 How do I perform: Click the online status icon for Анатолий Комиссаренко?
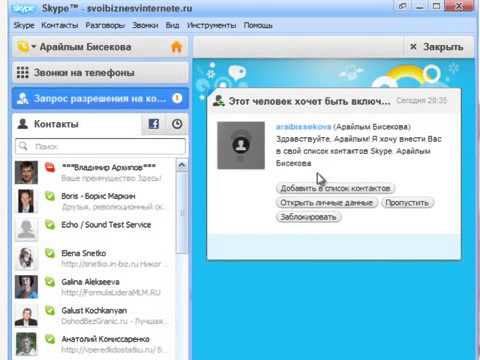(50, 339)
